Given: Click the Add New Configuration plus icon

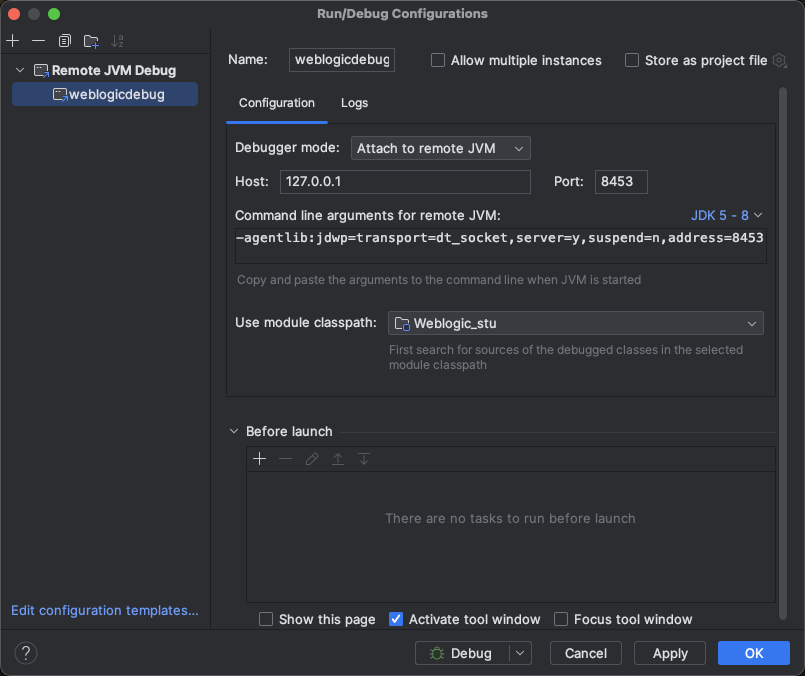Looking at the screenshot, I should click(x=13, y=41).
